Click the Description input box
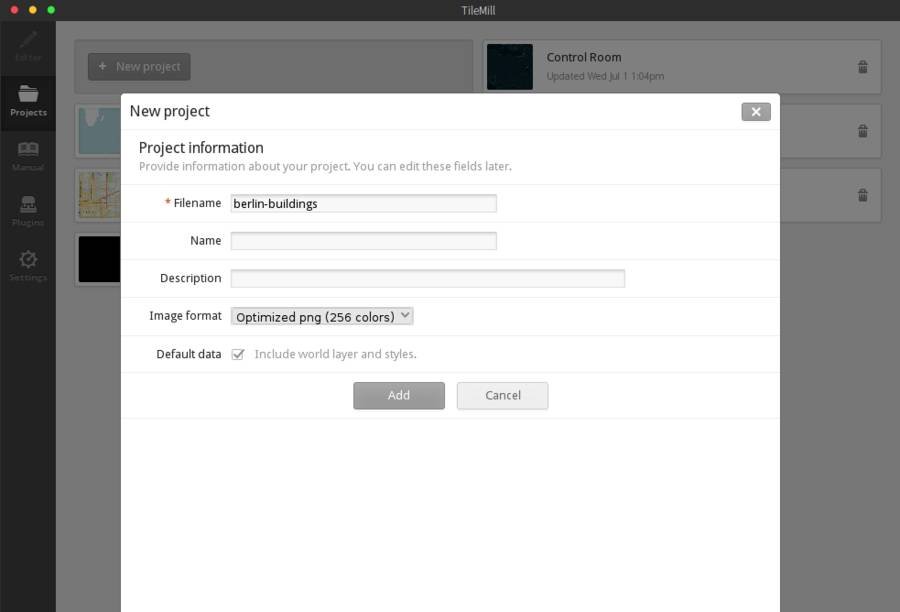 [x=427, y=279]
